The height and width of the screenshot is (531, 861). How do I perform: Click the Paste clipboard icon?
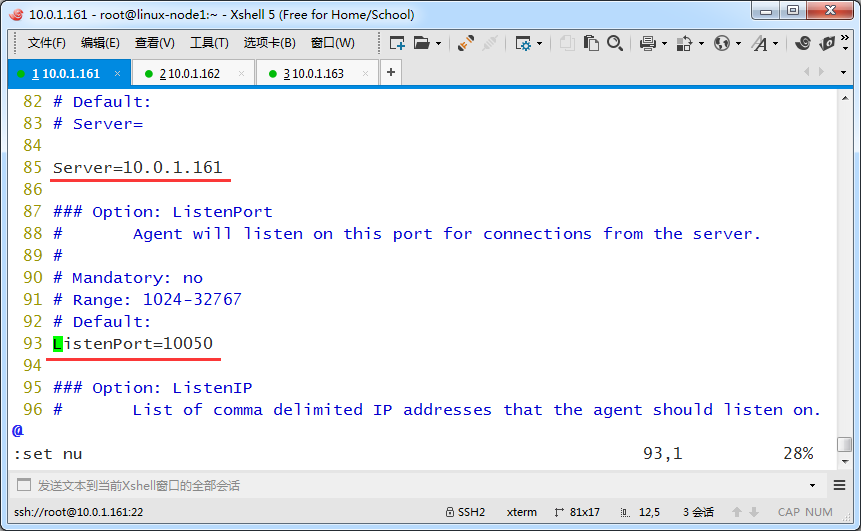[x=591, y=43]
